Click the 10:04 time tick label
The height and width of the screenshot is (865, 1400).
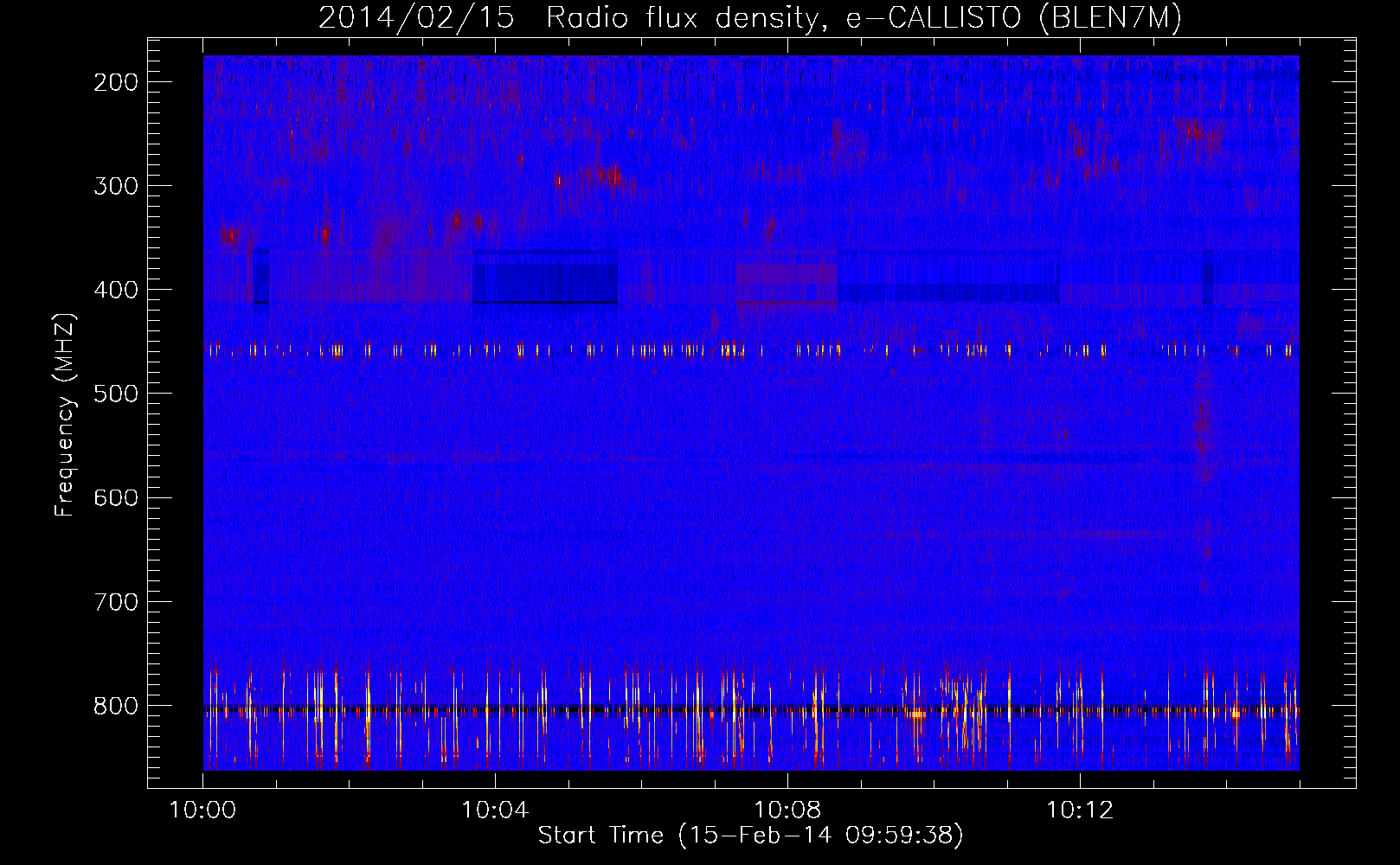[x=495, y=811]
